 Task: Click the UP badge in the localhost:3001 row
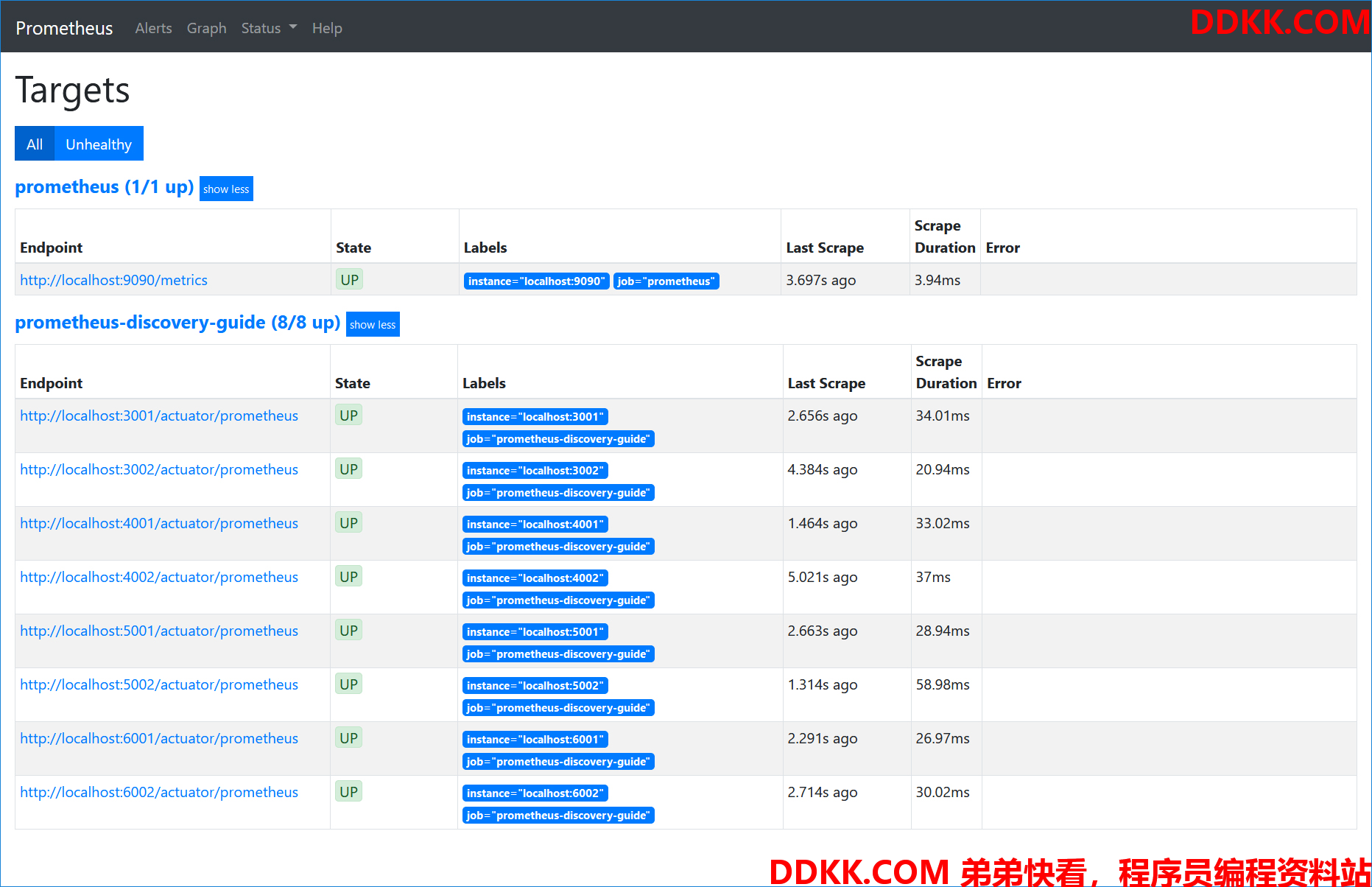pyautogui.click(x=348, y=416)
